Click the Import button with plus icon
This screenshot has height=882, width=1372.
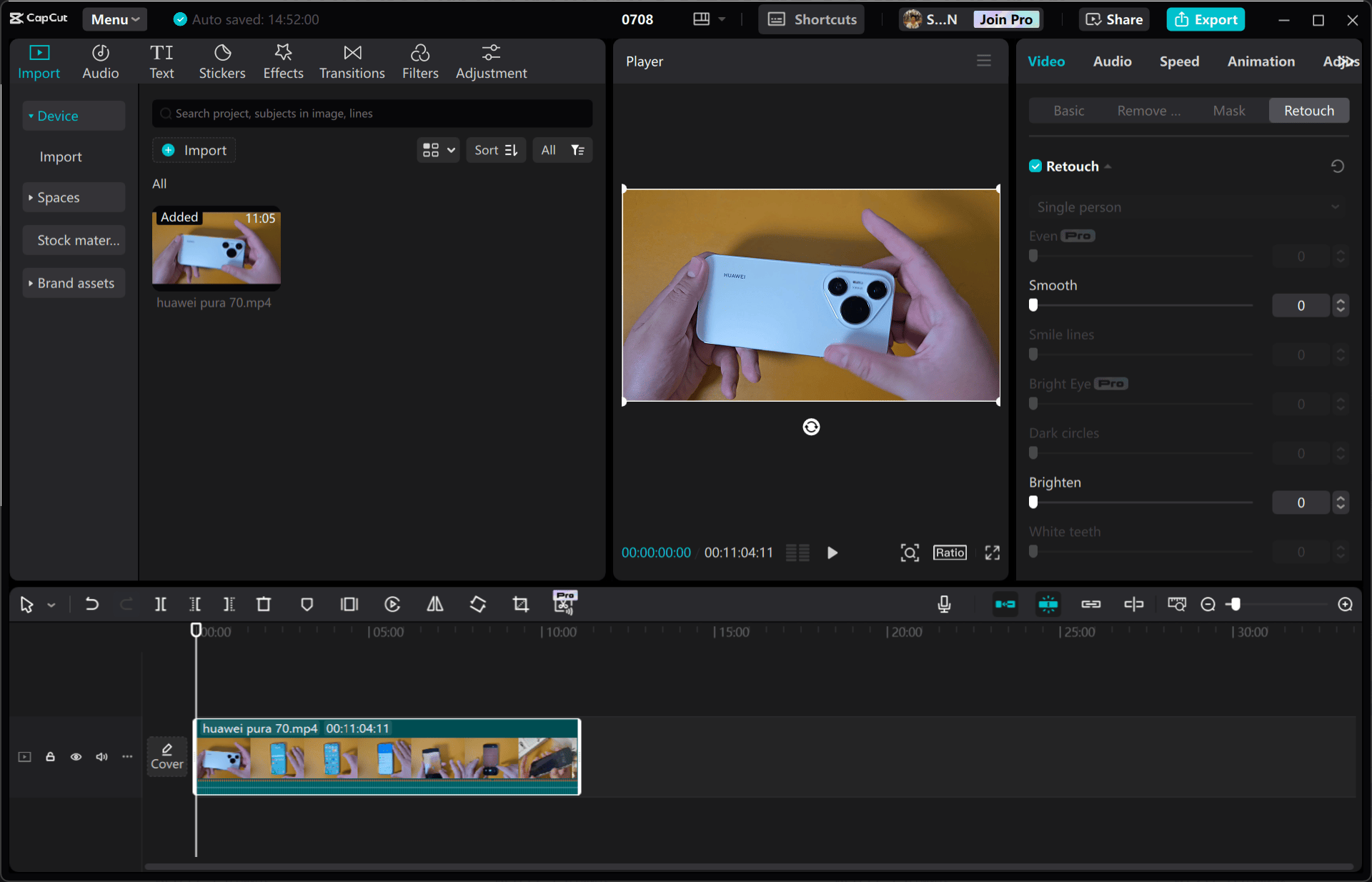[x=194, y=150]
